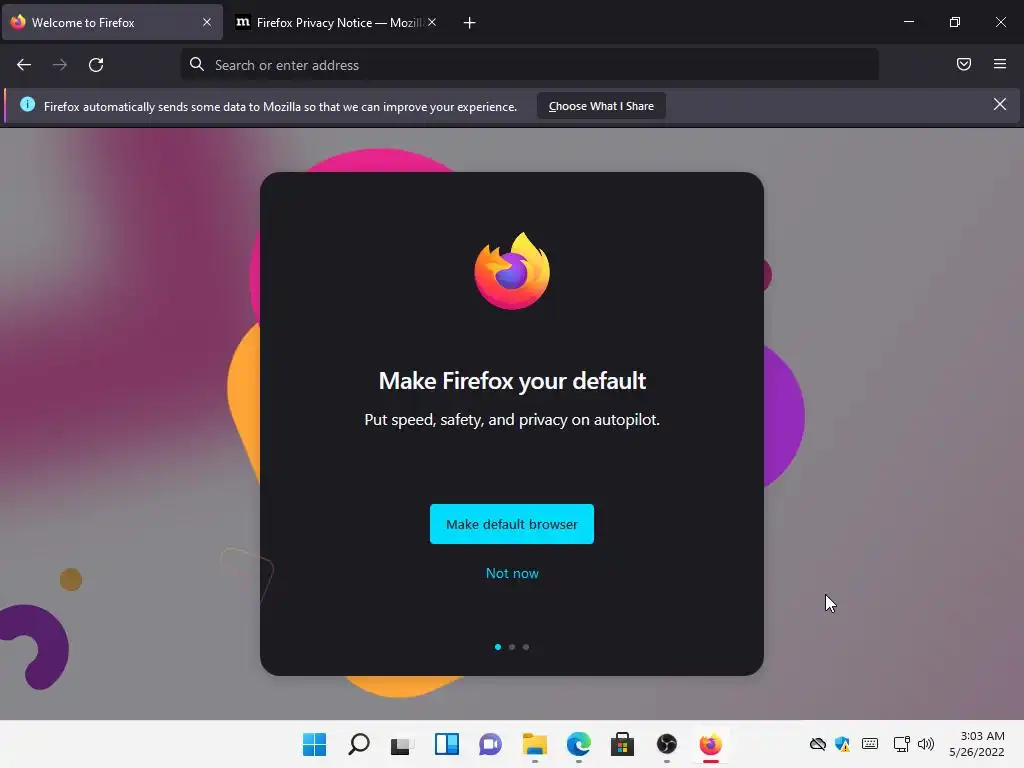Open the touch keyboard tray icon
This screenshot has height=768, width=1024.
(870, 744)
